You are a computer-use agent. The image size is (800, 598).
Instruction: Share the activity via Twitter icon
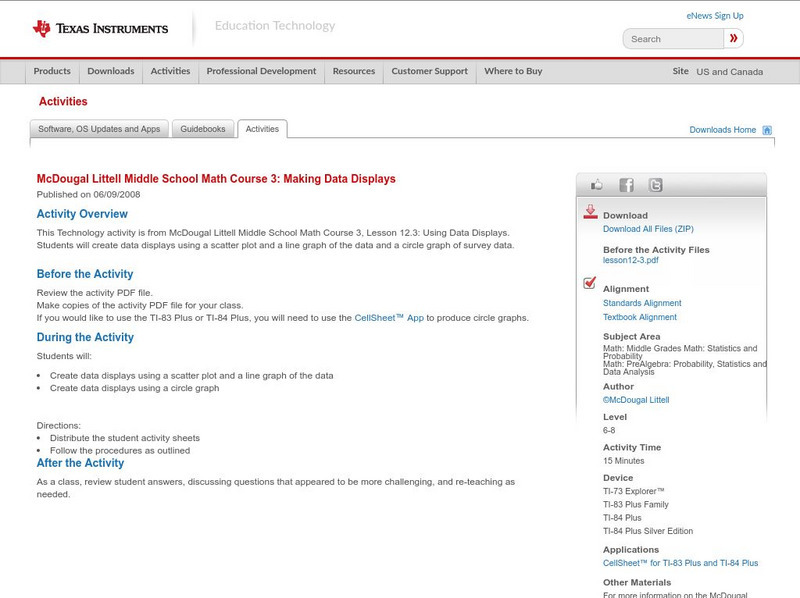coord(655,185)
